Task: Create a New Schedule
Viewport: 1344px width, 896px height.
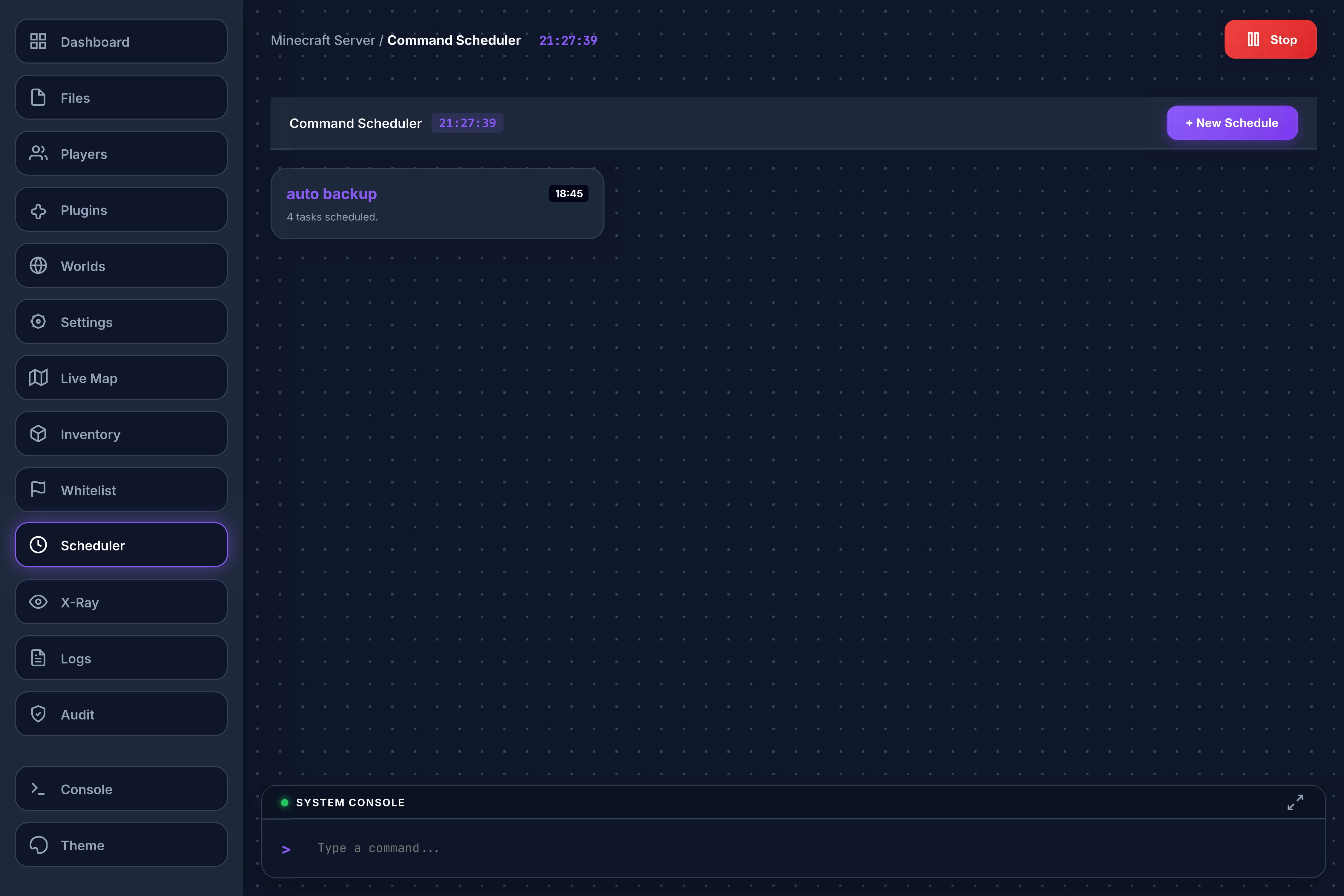Action: coord(1231,123)
